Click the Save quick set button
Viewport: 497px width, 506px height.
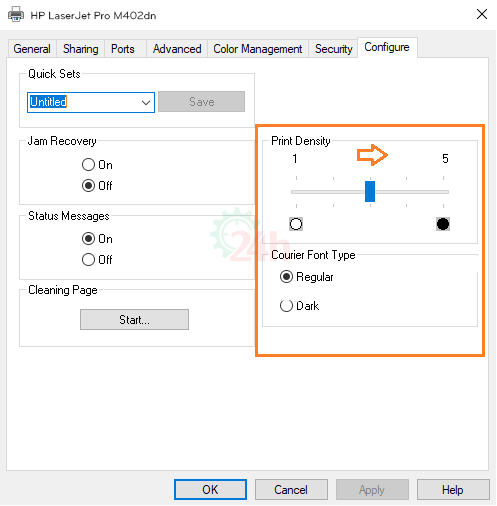[201, 102]
